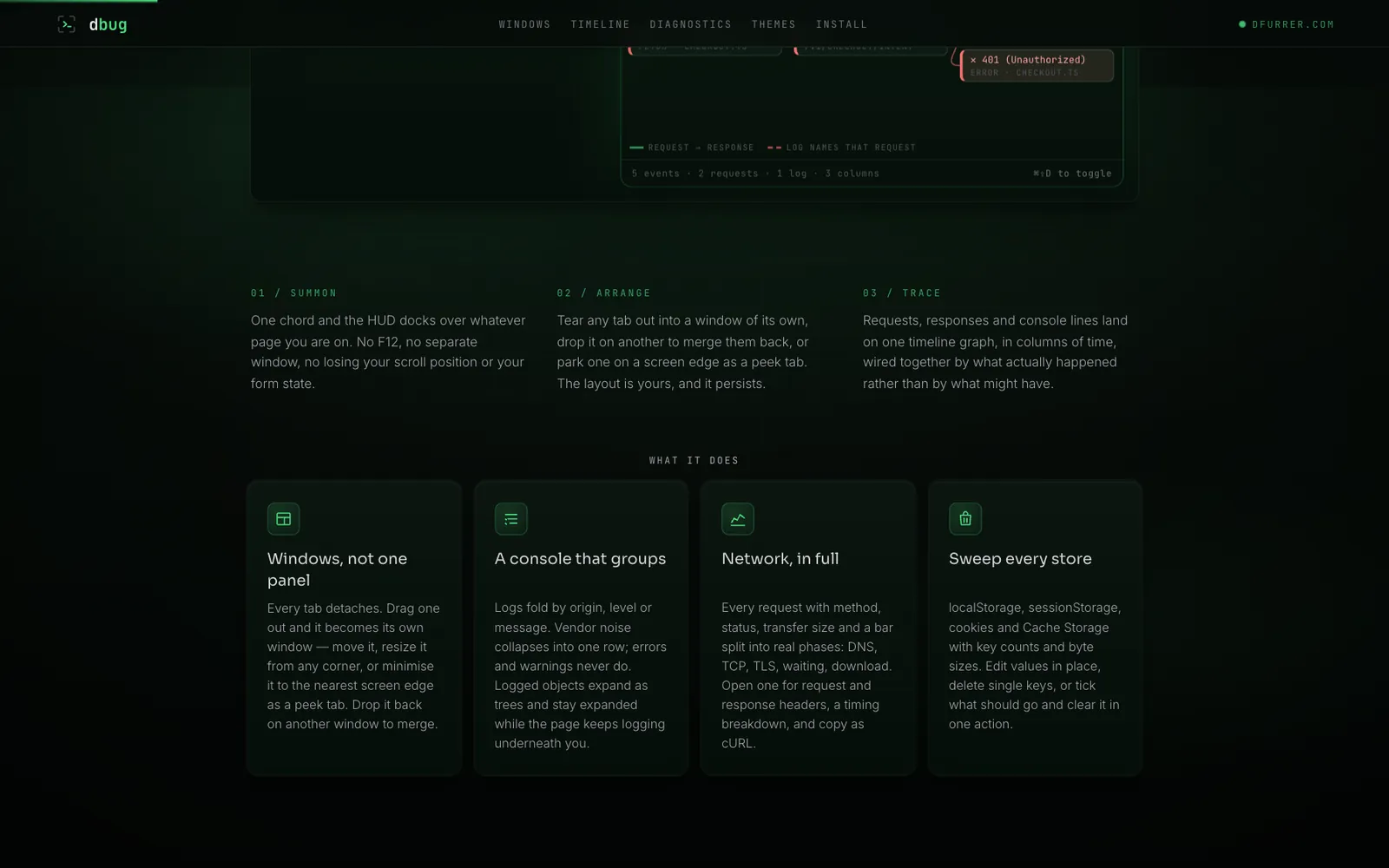The image size is (1389, 868).
Task: Click the 'WHAT IT DOES' section label
Action: pos(694,461)
